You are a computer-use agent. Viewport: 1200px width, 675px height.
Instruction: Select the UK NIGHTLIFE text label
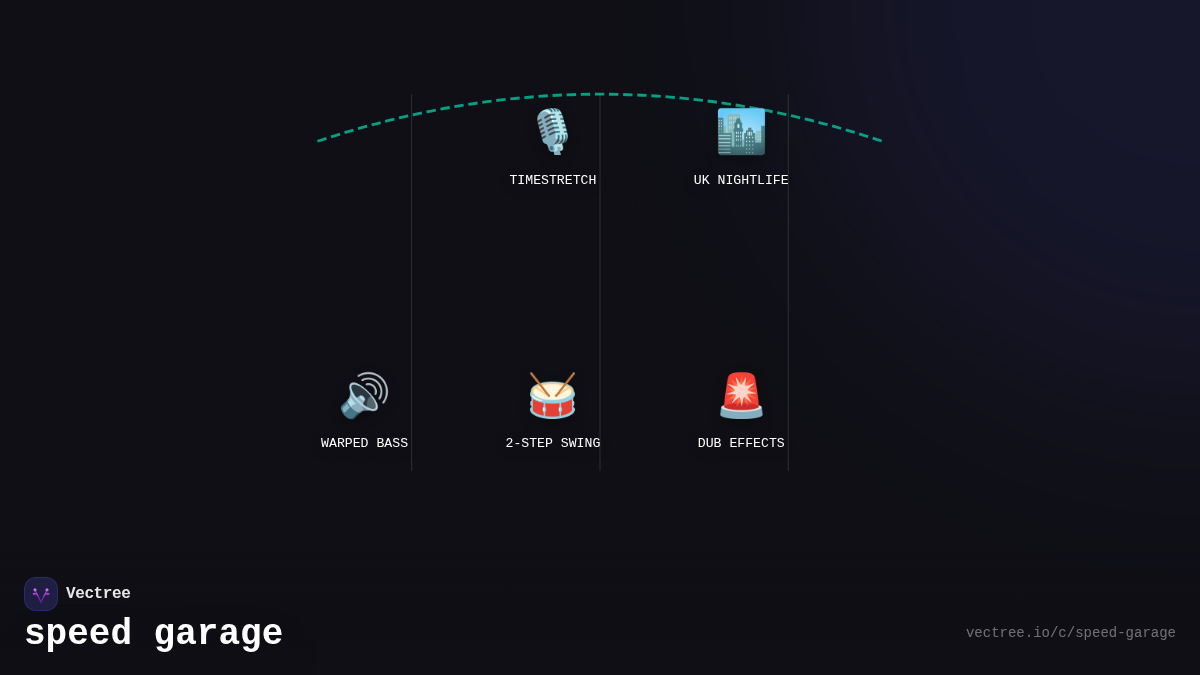[x=741, y=181]
